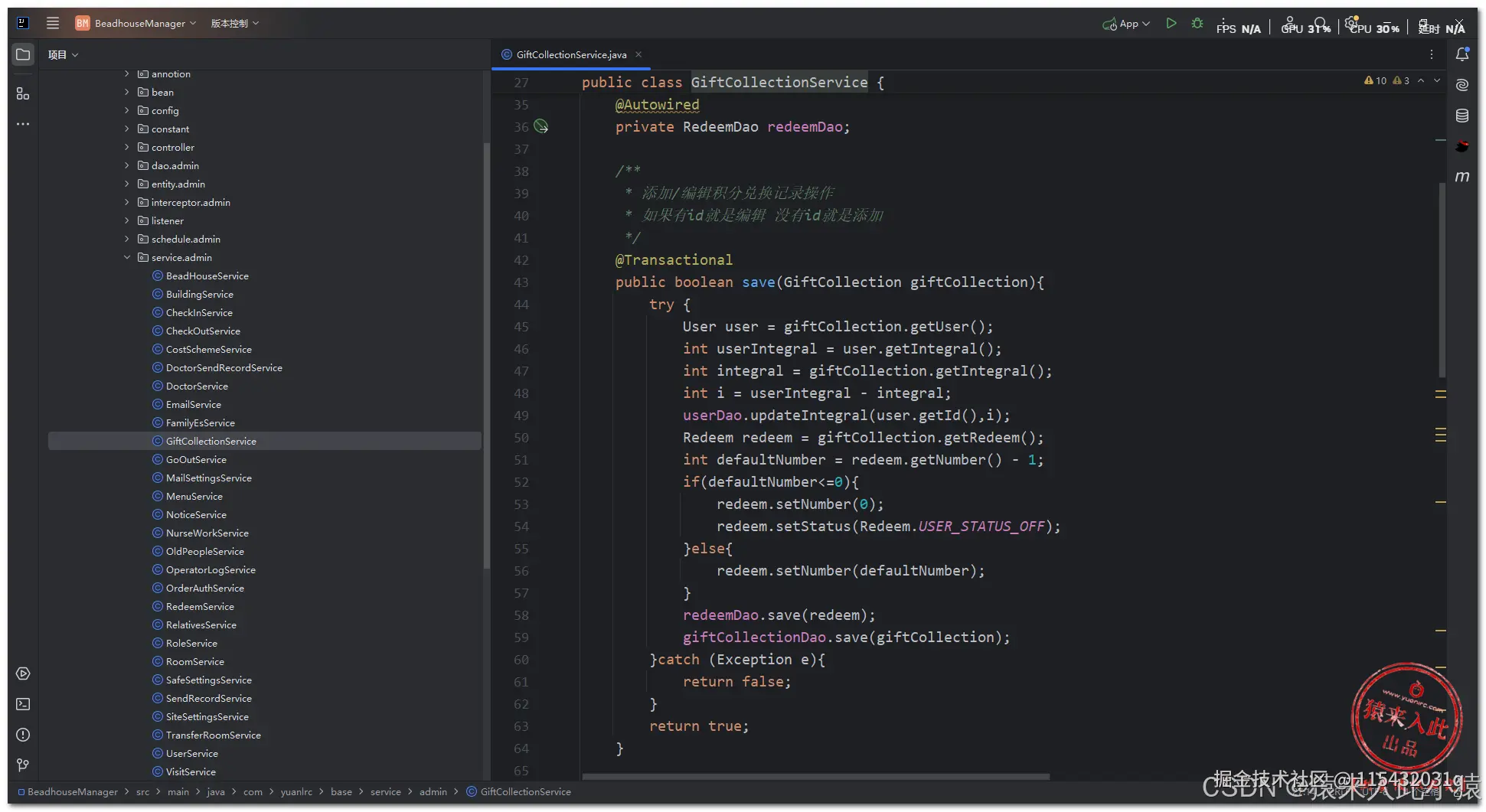This screenshot has width=1486, height=812.
Task: Open the App run configuration dropdown
Action: pos(1126,24)
